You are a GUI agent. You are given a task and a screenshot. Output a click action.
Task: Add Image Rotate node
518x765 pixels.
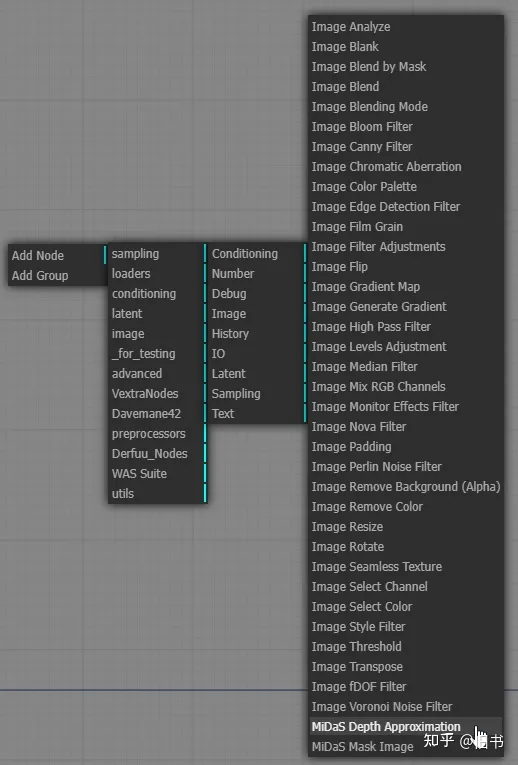coord(406,547)
